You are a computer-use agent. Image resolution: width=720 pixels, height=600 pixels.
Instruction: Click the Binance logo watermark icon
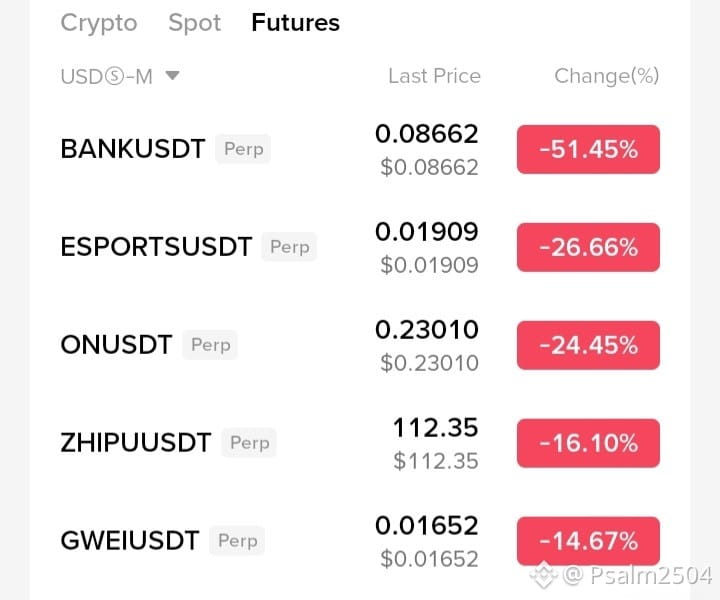[544, 575]
